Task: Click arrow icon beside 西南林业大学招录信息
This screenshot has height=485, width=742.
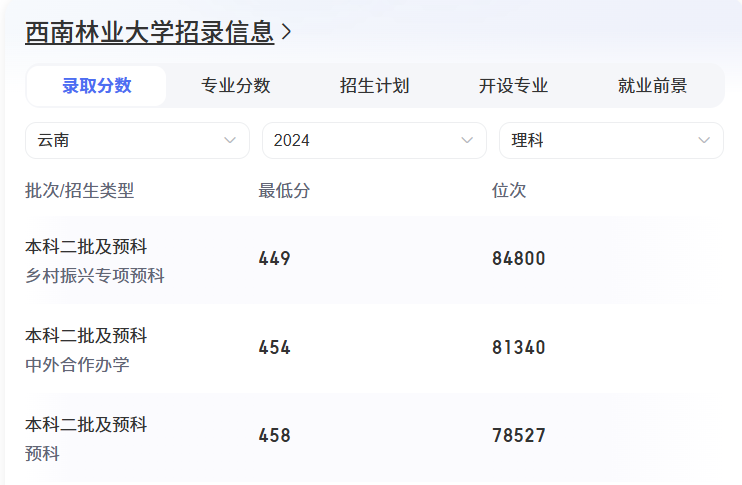Action: click(286, 32)
